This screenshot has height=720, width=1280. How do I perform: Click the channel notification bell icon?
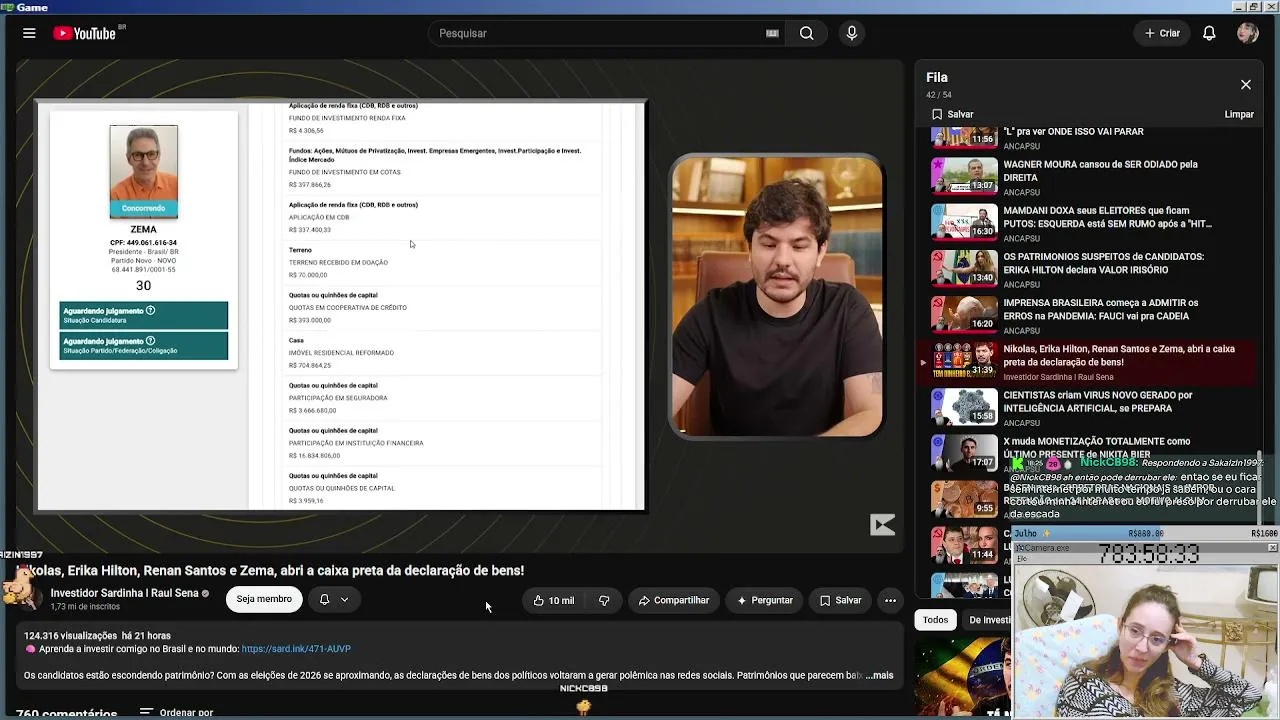[x=324, y=599]
